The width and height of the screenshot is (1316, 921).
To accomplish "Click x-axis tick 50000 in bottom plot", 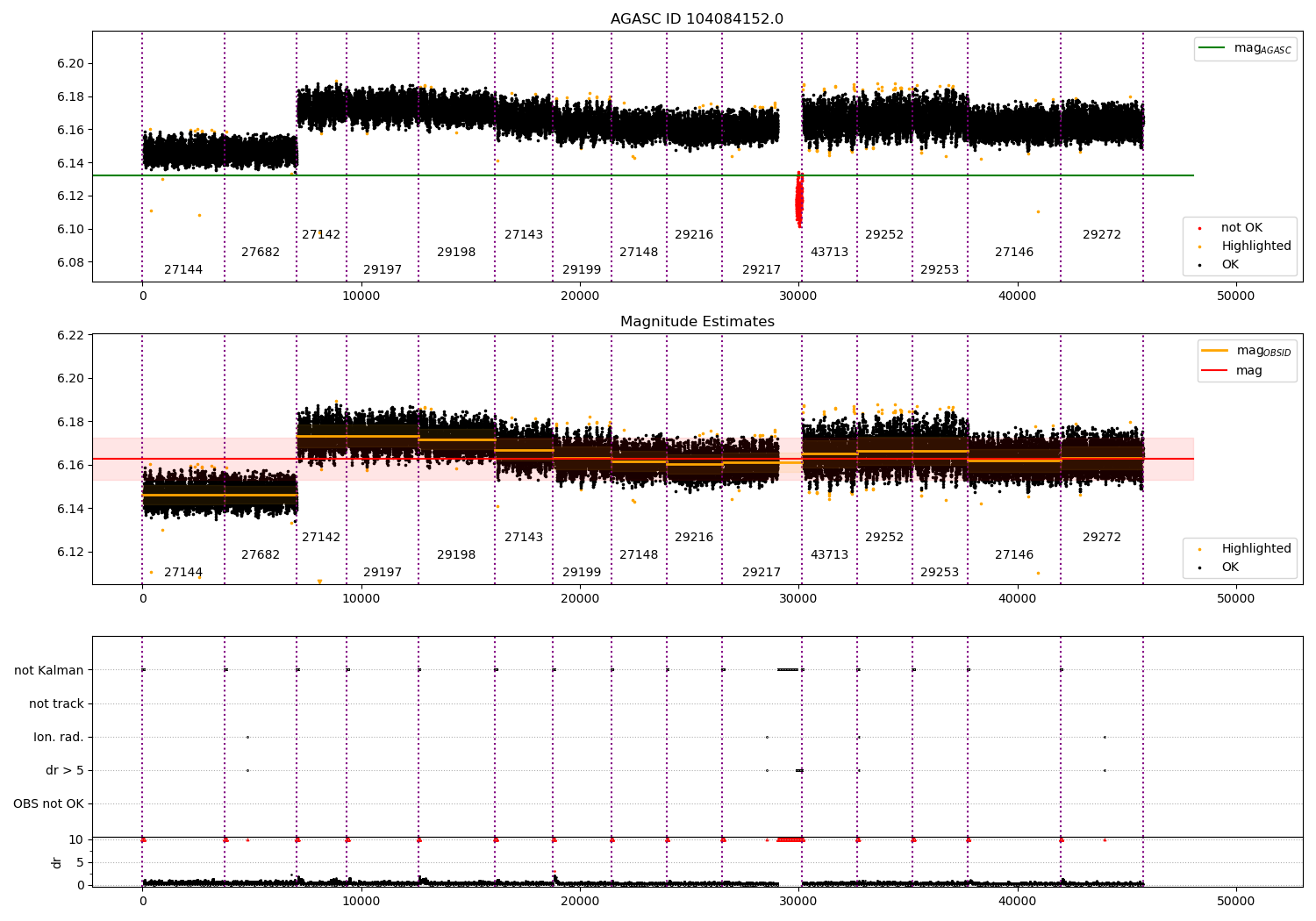I will 1236,901.
